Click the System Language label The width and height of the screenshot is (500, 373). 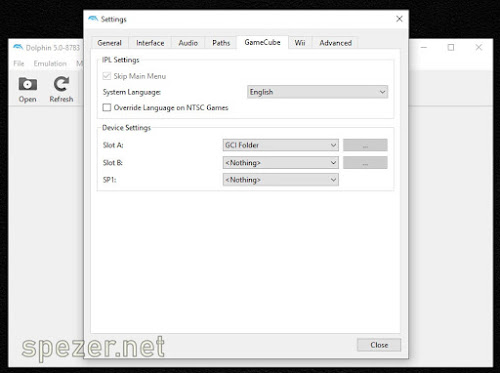coord(132,92)
